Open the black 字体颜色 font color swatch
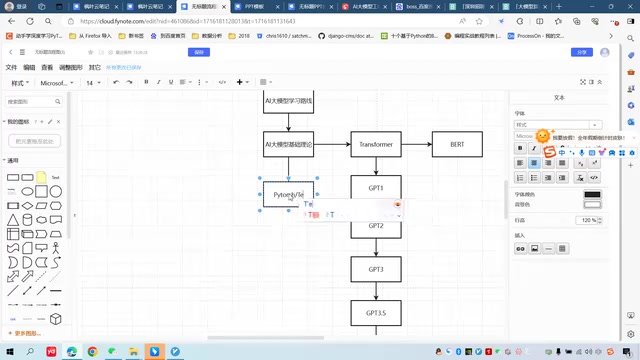Screen dimensions: 640x360 tap(592, 195)
